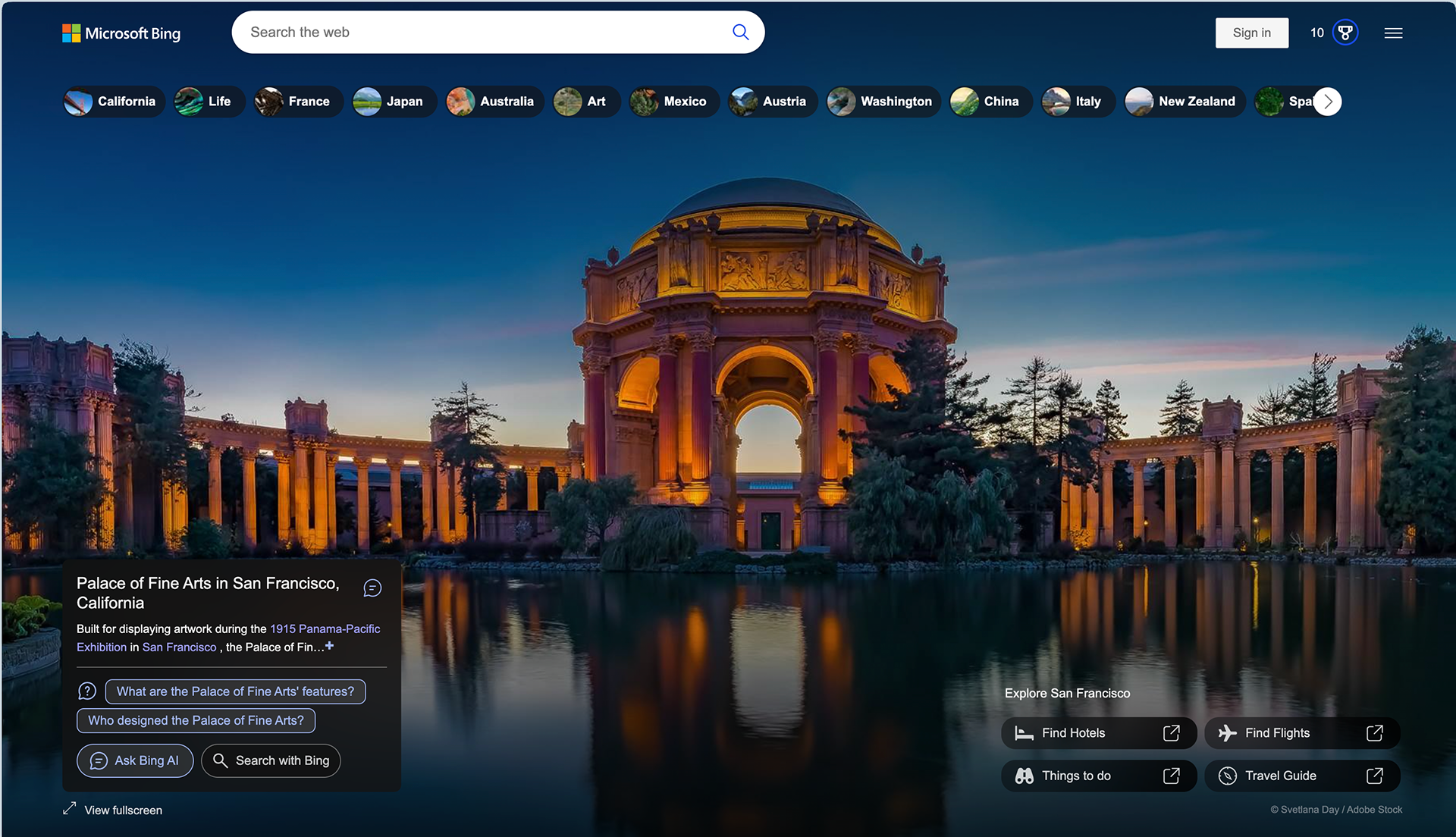Open the Rewards trophy icon
The width and height of the screenshot is (1456, 837).
click(x=1345, y=33)
